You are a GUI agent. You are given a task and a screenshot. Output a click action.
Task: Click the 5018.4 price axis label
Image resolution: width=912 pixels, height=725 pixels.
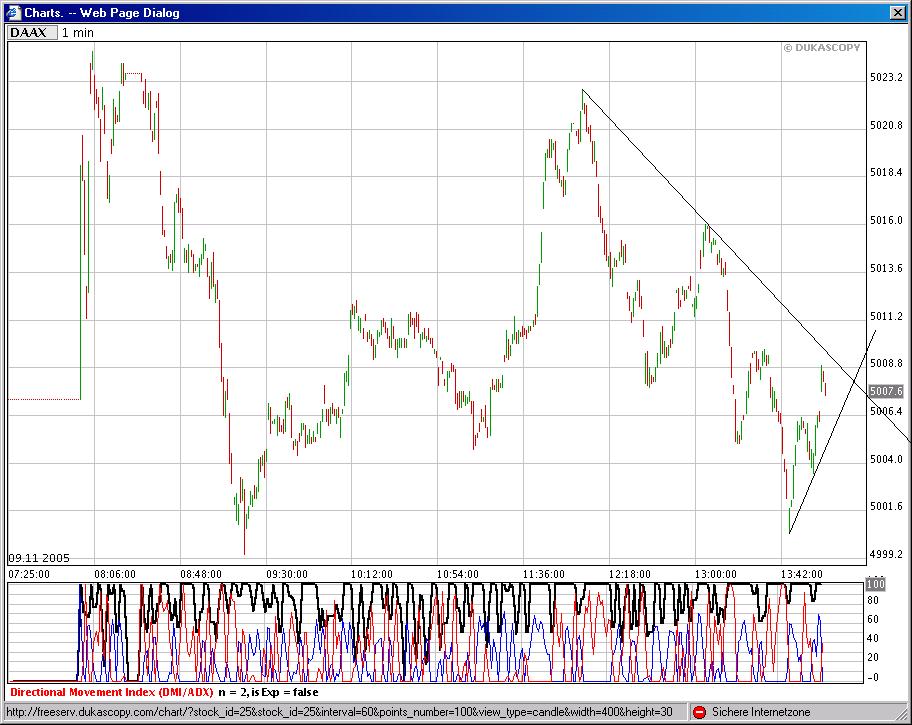[886, 172]
